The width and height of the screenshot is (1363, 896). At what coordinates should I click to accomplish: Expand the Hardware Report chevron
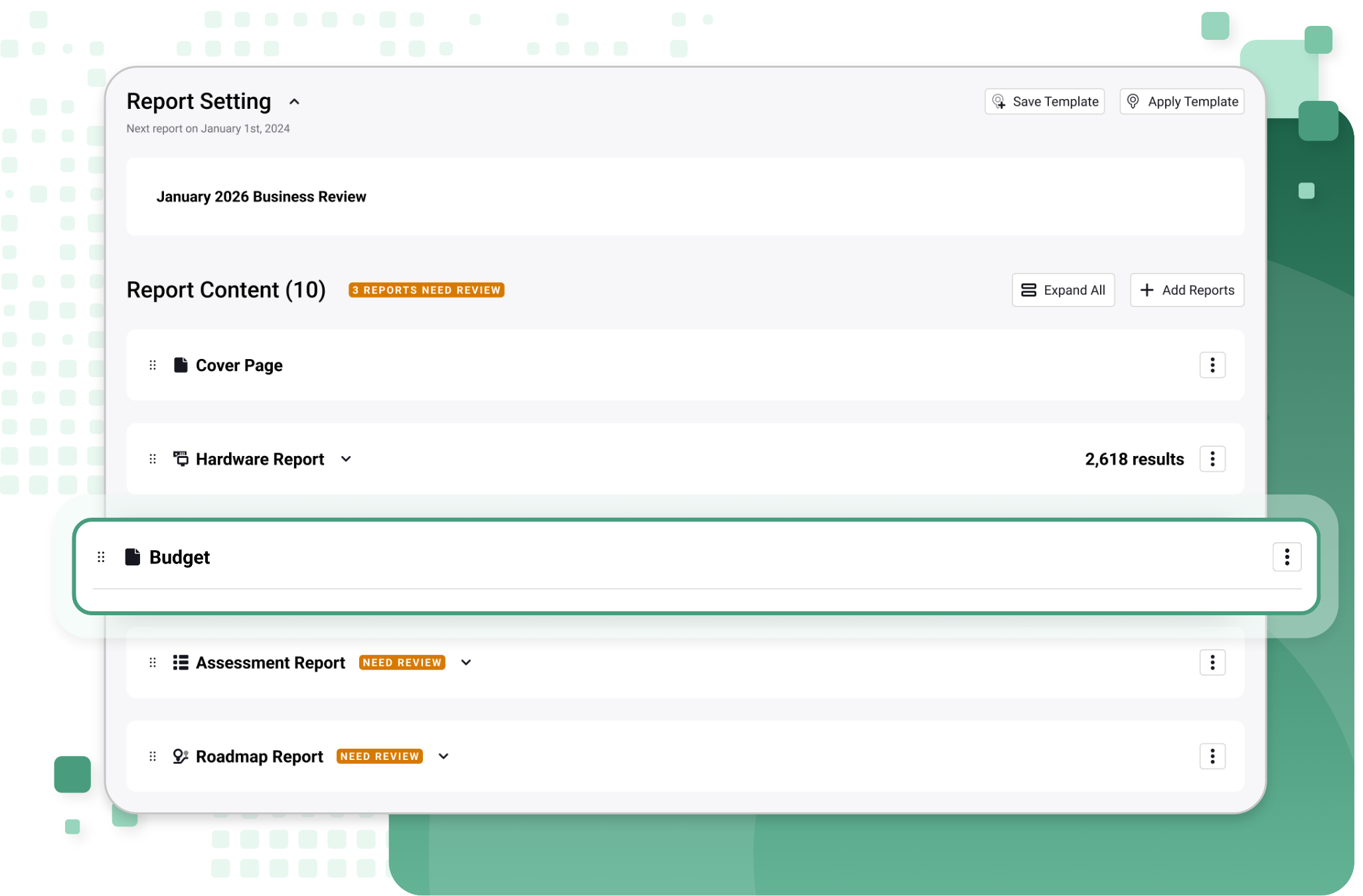[346, 459]
